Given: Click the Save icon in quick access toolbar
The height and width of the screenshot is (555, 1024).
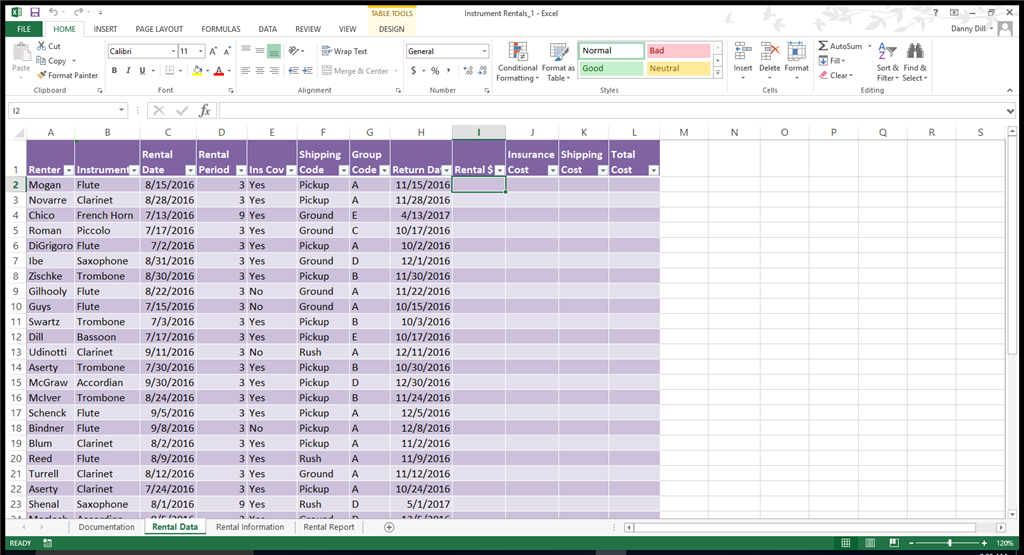Looking at the screenshot, I should [x=35, y=12].
